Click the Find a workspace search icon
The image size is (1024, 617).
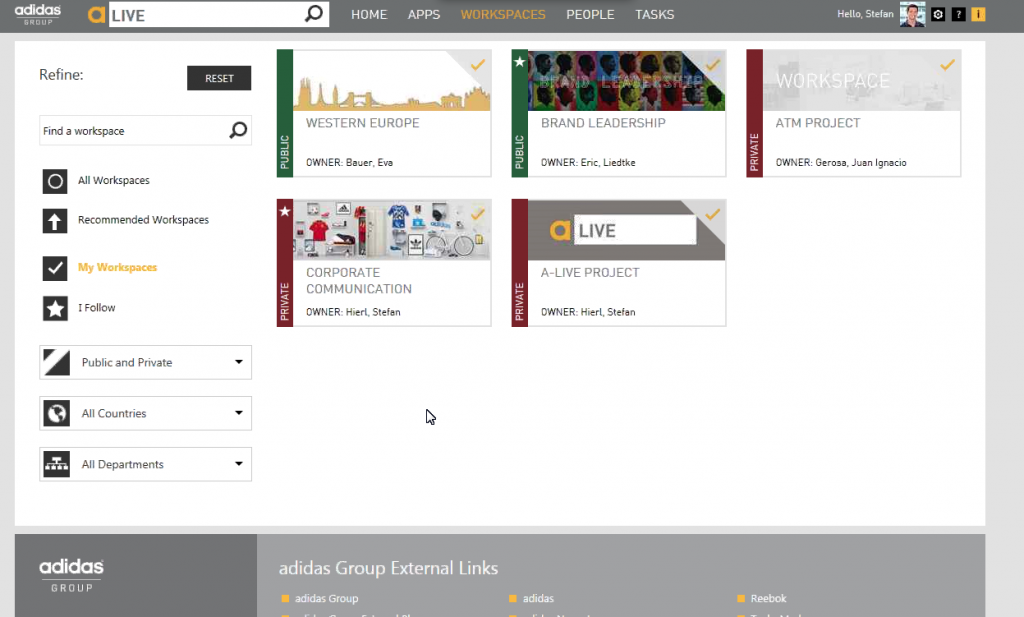pyautogui.click(x=238, y=131)
